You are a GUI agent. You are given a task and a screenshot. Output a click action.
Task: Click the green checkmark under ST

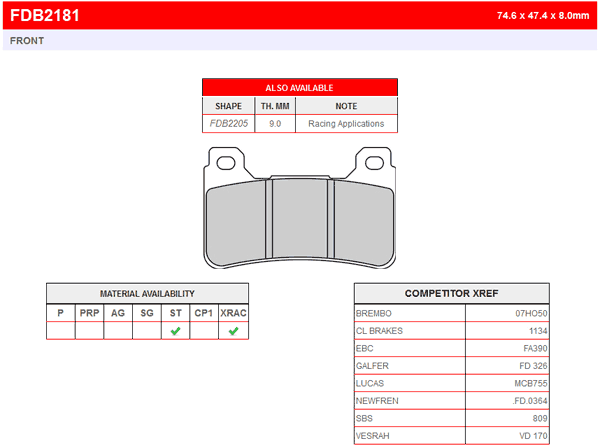coord(176,331)
